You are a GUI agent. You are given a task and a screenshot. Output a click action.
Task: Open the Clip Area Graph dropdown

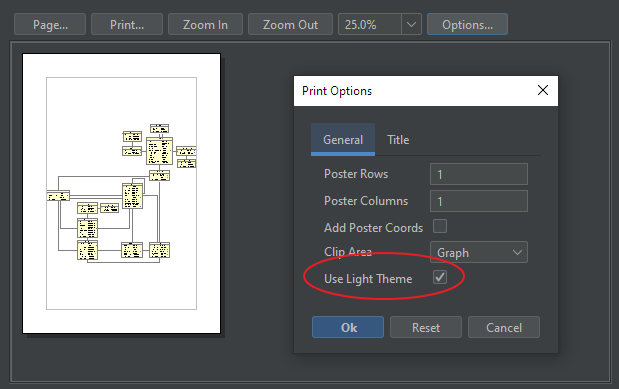(479, 252)
